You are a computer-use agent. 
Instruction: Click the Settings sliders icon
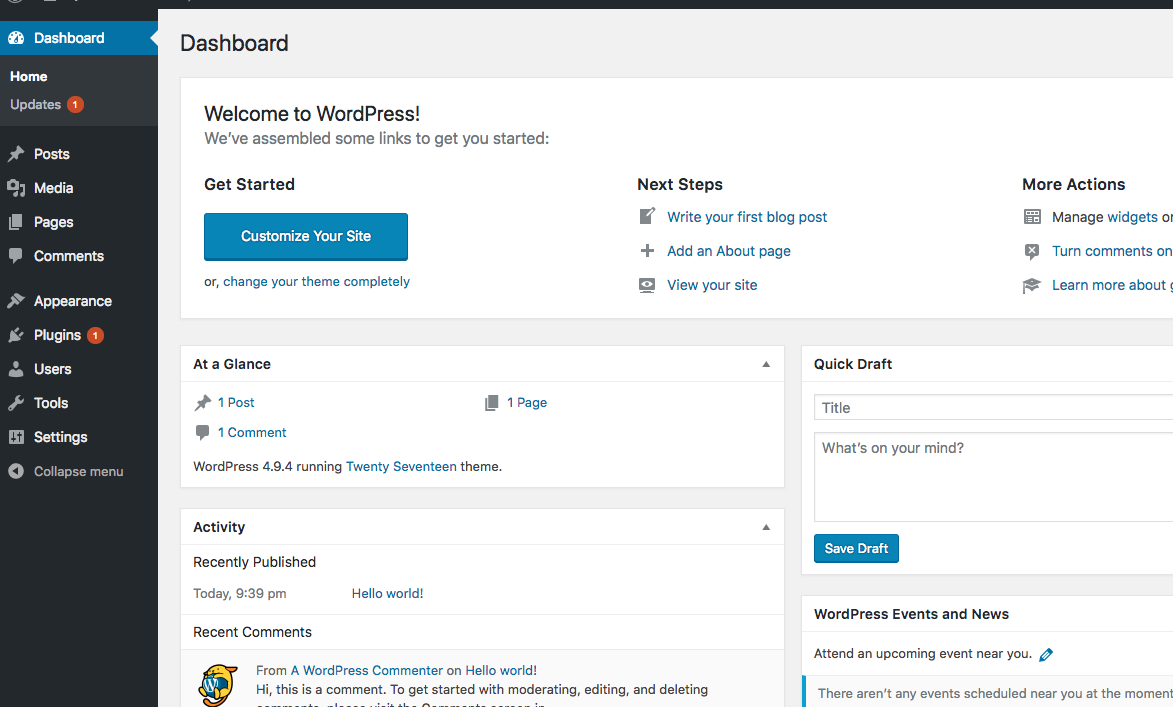(x=16, y=437)
